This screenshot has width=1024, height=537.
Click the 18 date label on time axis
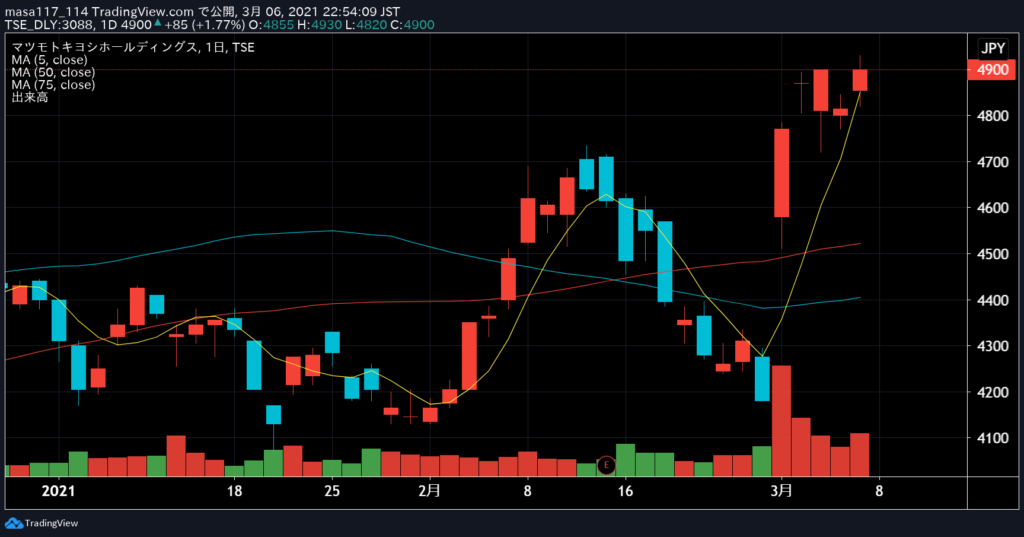234,491
